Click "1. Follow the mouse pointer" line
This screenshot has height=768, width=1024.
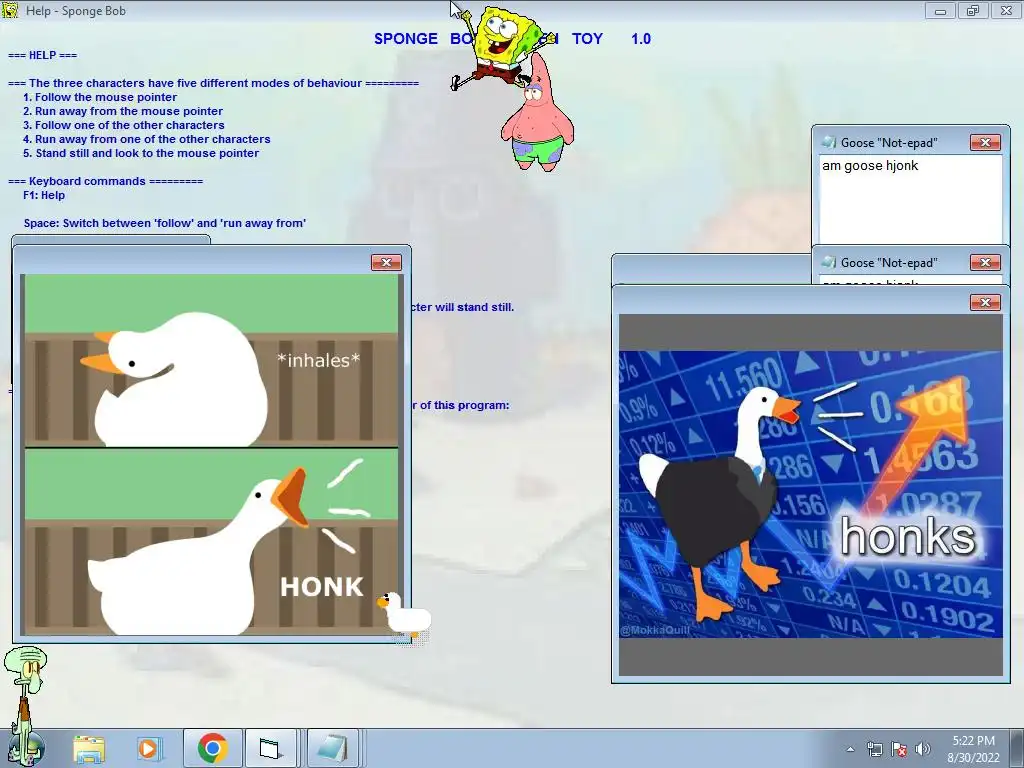coord(100,97)
